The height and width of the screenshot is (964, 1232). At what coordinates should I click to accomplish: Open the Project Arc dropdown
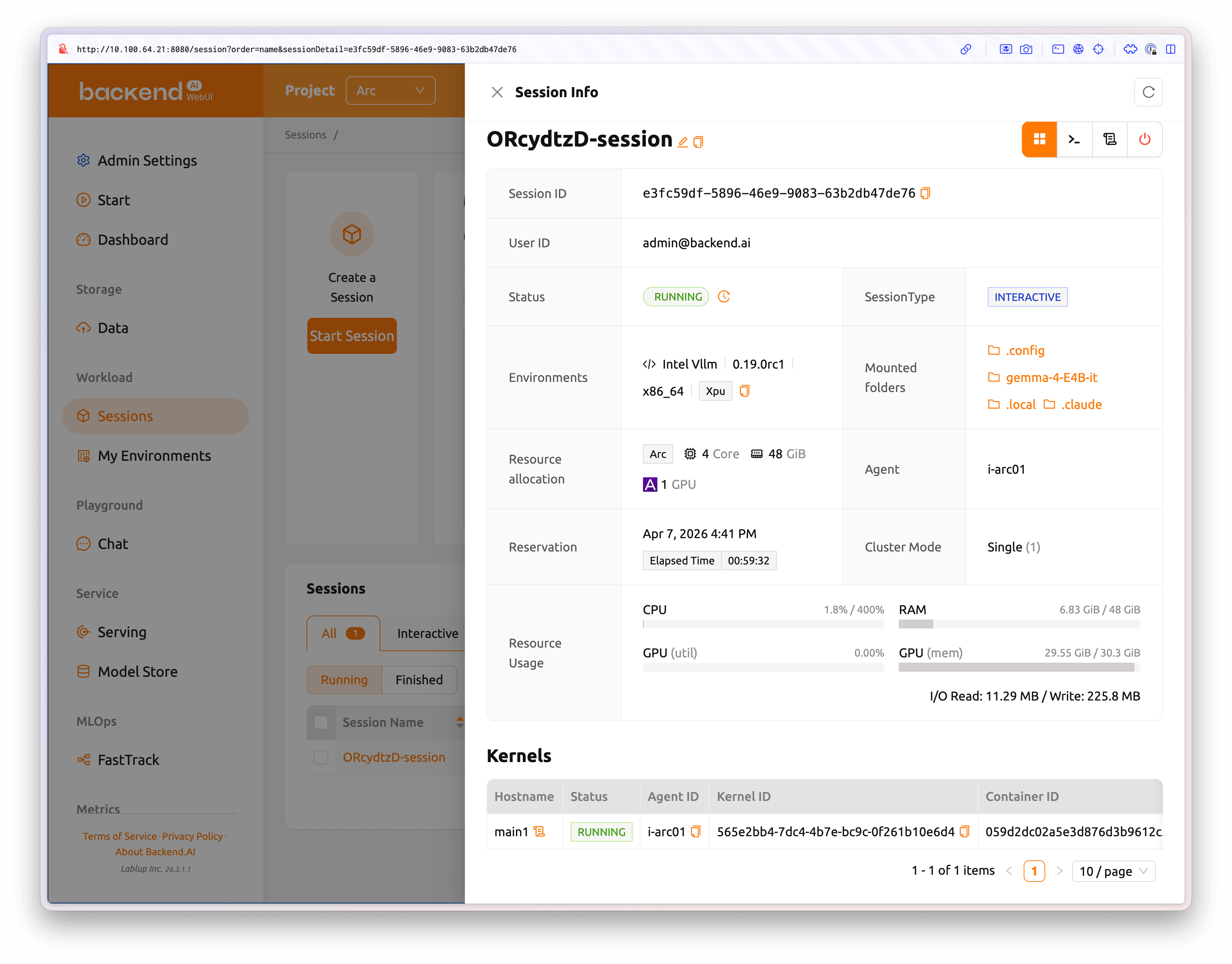click(x=390, y=91)
